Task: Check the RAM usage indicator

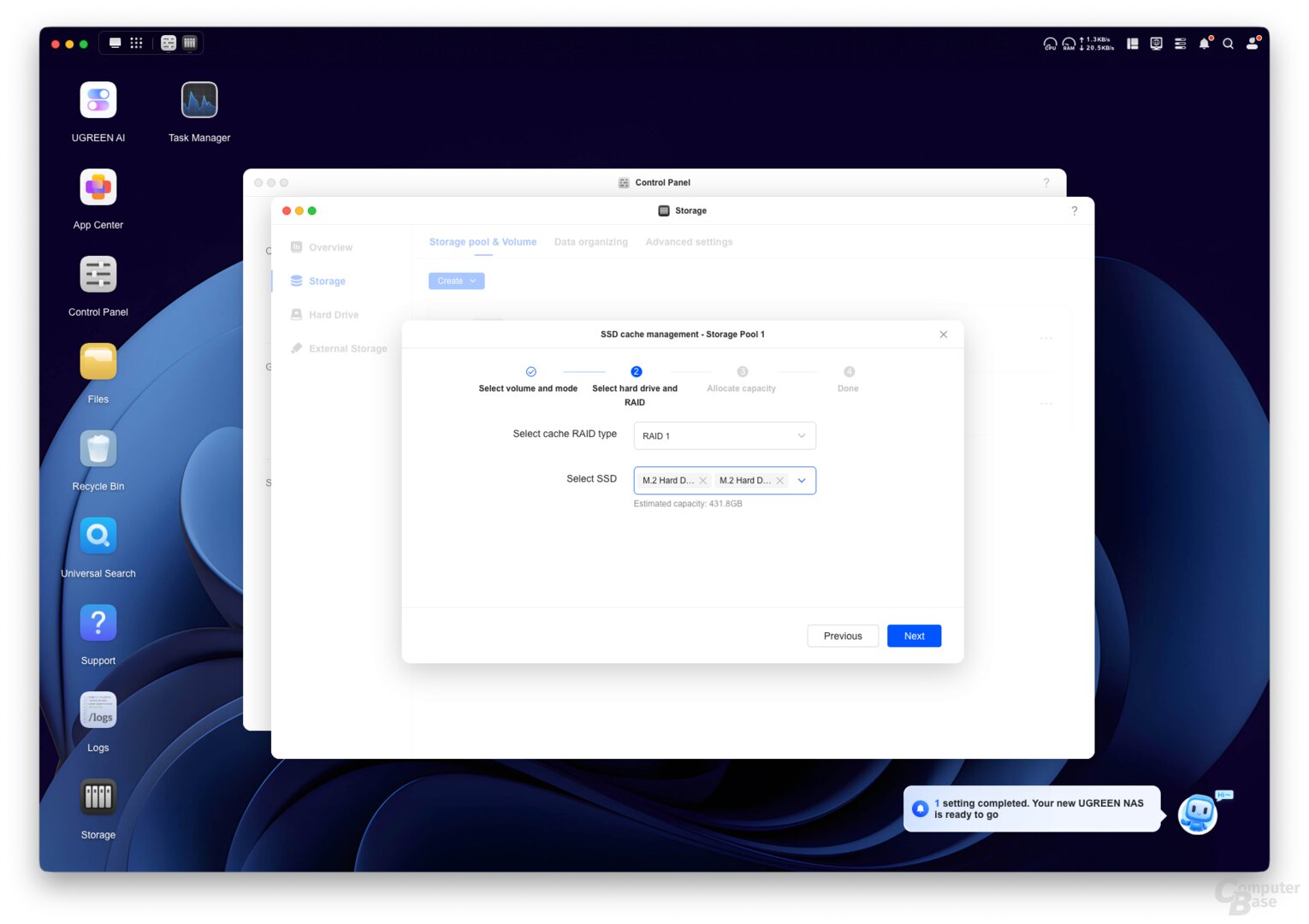Action: coord(1069,44)
